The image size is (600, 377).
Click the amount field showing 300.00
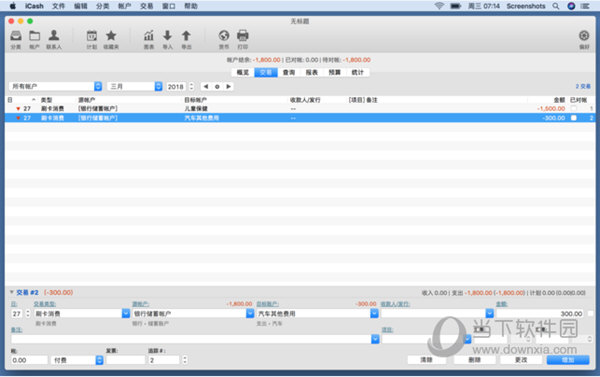pyautogui.click(x=540, y=313)
